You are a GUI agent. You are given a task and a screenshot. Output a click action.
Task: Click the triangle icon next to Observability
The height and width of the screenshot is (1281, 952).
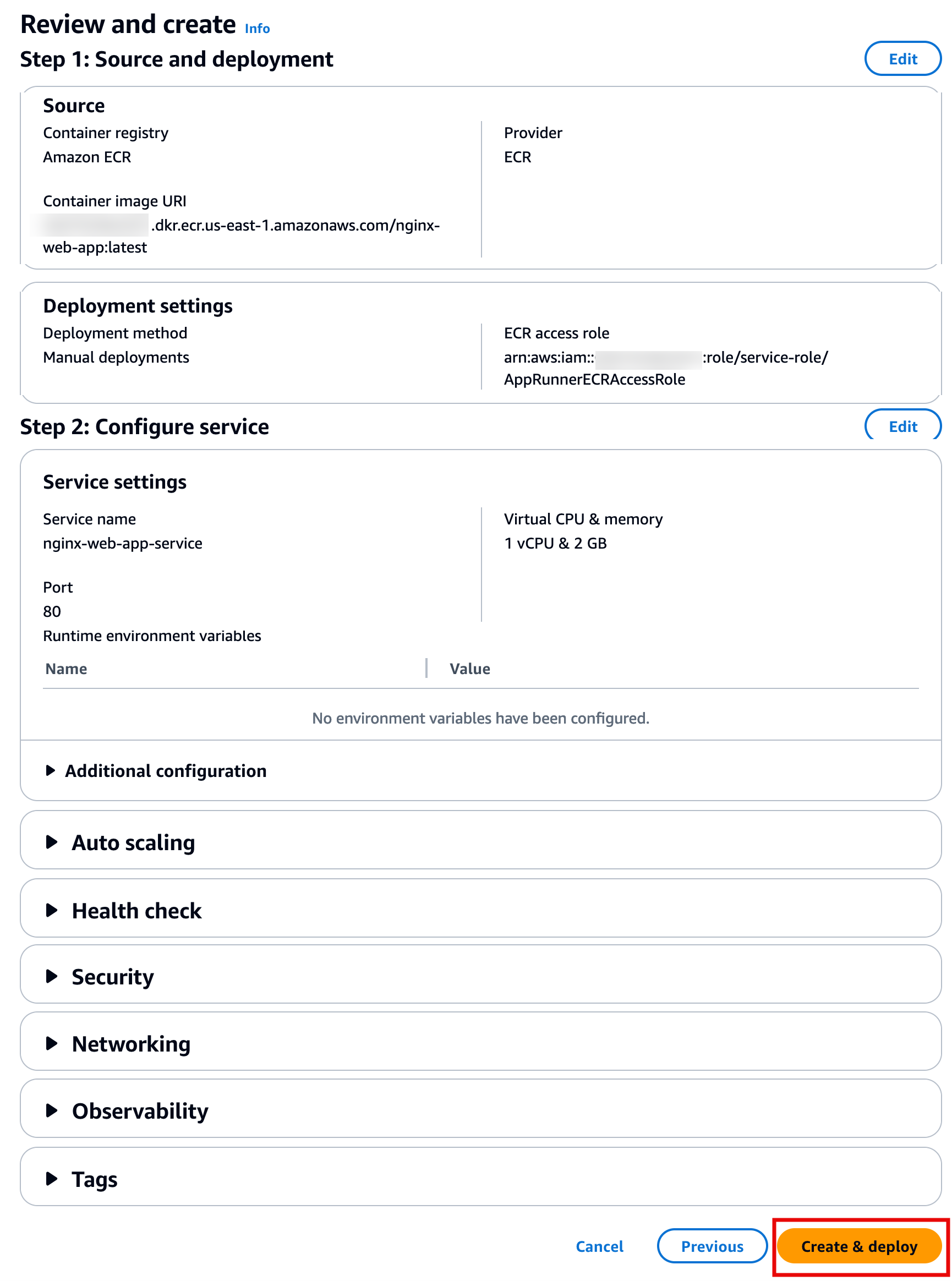pyautogui.click(x=51, y=1110)
